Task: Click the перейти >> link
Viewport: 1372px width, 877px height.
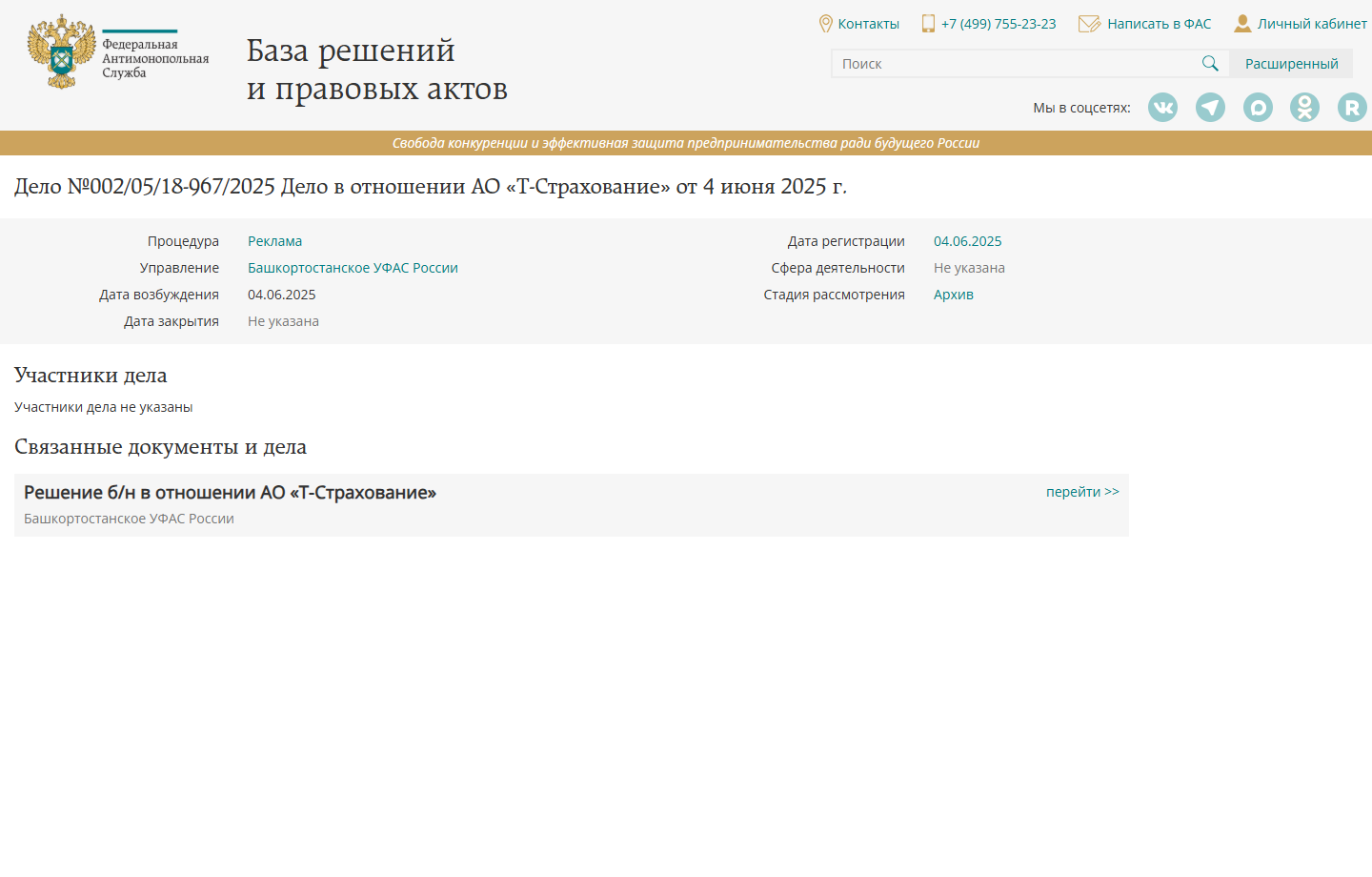Action: [x=1082, y=492]
